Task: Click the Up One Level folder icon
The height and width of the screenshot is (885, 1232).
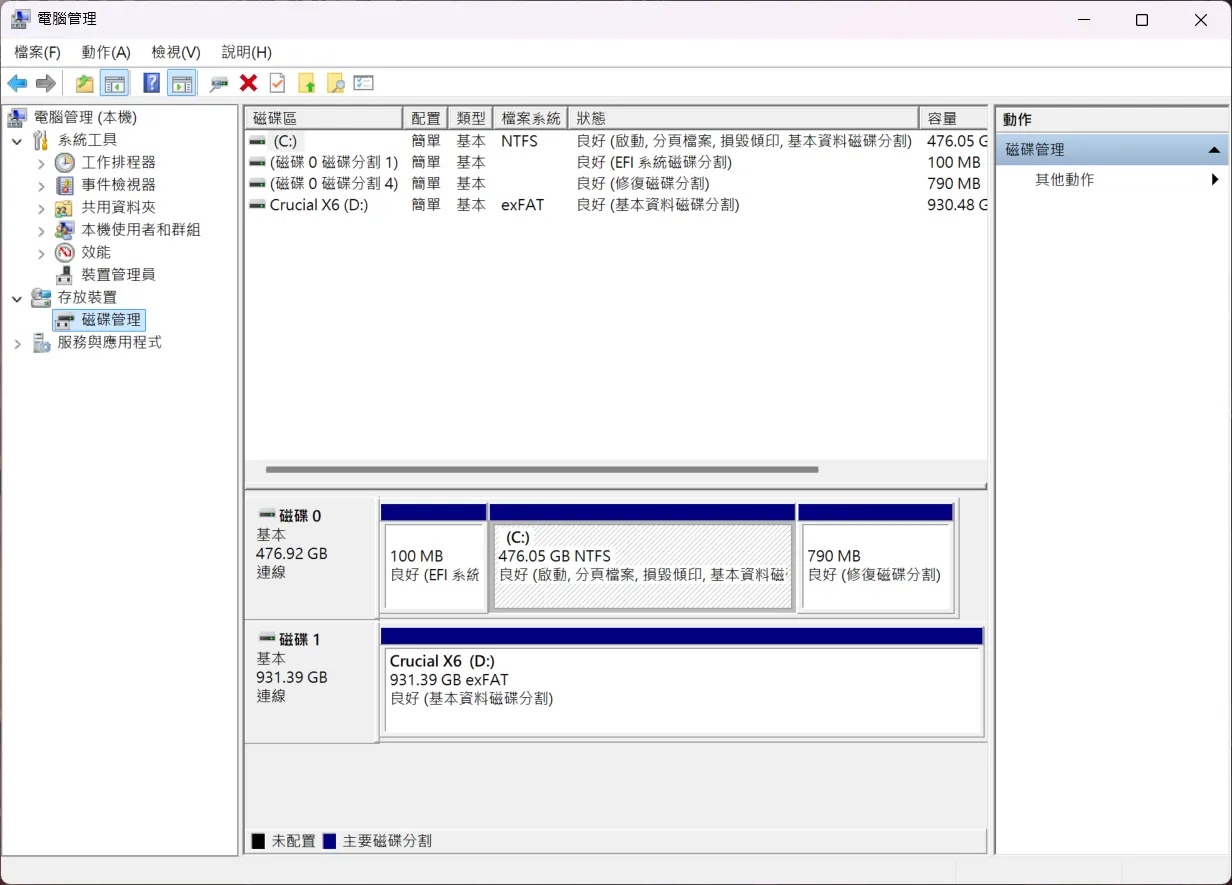Action: pyautogui.click(x=85, y=83)
